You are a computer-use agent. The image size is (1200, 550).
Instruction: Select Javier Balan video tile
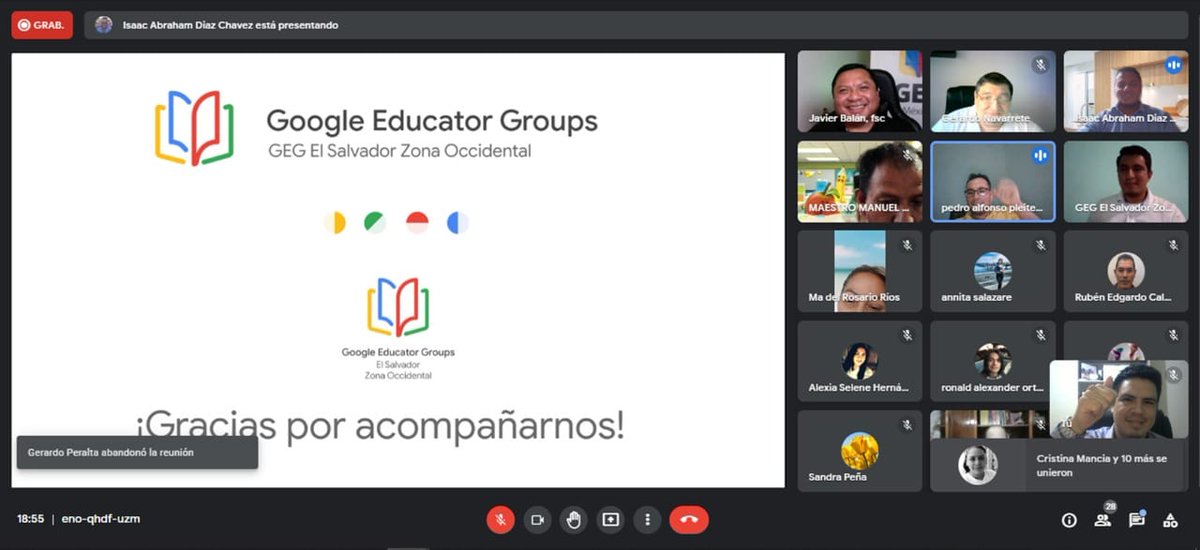[860, 91]
